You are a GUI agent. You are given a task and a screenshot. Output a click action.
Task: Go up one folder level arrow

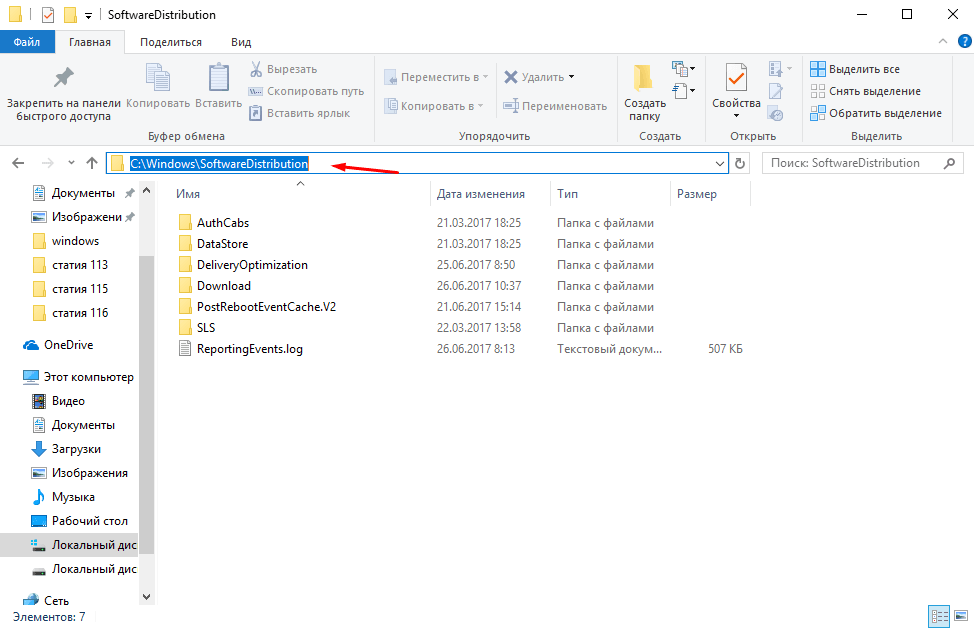pyautogui.click(x=92, y=163)
